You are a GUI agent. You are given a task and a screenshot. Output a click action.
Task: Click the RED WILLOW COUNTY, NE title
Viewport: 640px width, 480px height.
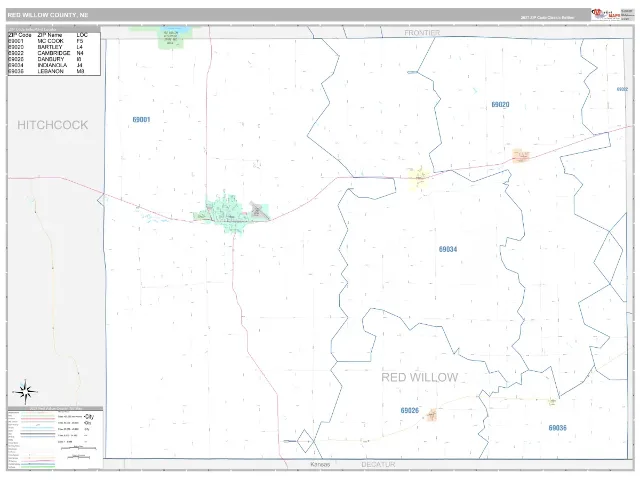pos(48,15)
